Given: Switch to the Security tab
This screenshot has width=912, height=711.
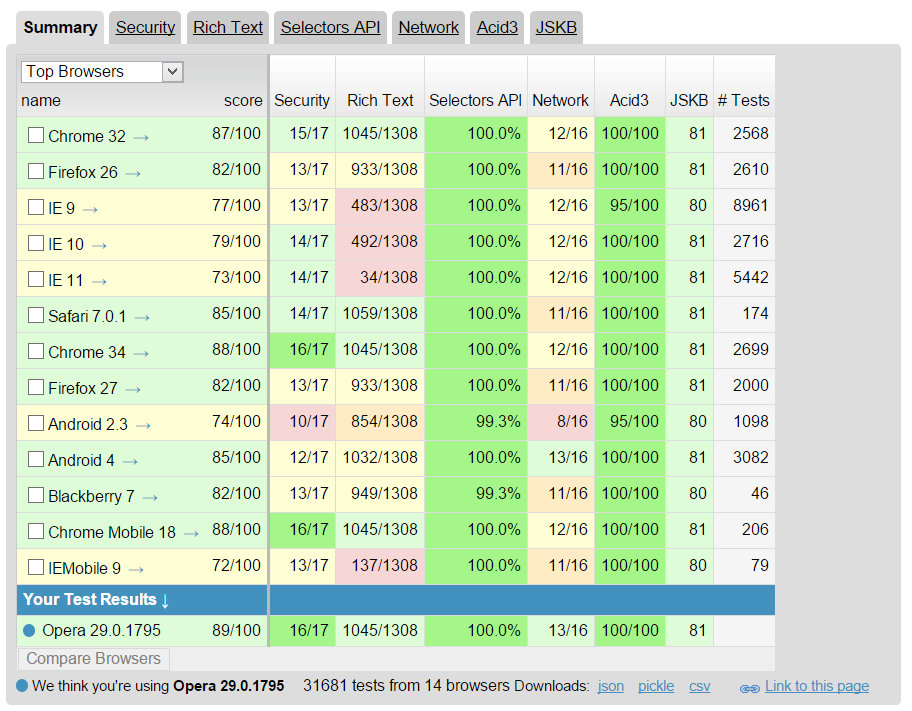Looking at the screenshot, I should coord(145,28).
